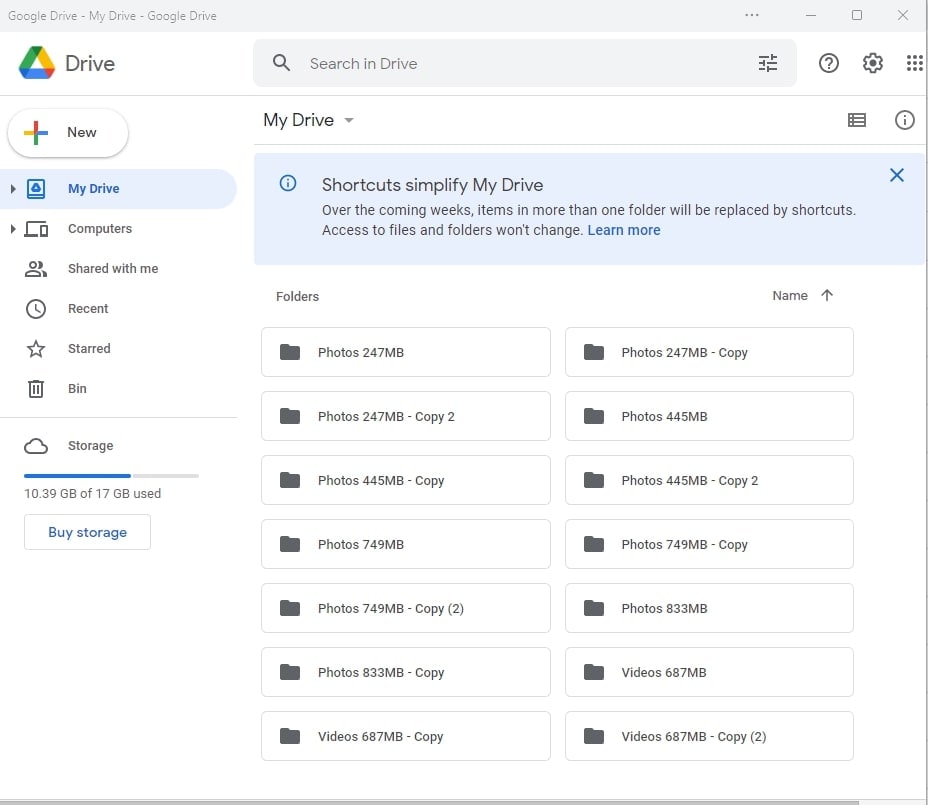The height and width of the screenshot is (805, 928).
Task: Expand the Computers tree arrow
Action: point(12,229)
